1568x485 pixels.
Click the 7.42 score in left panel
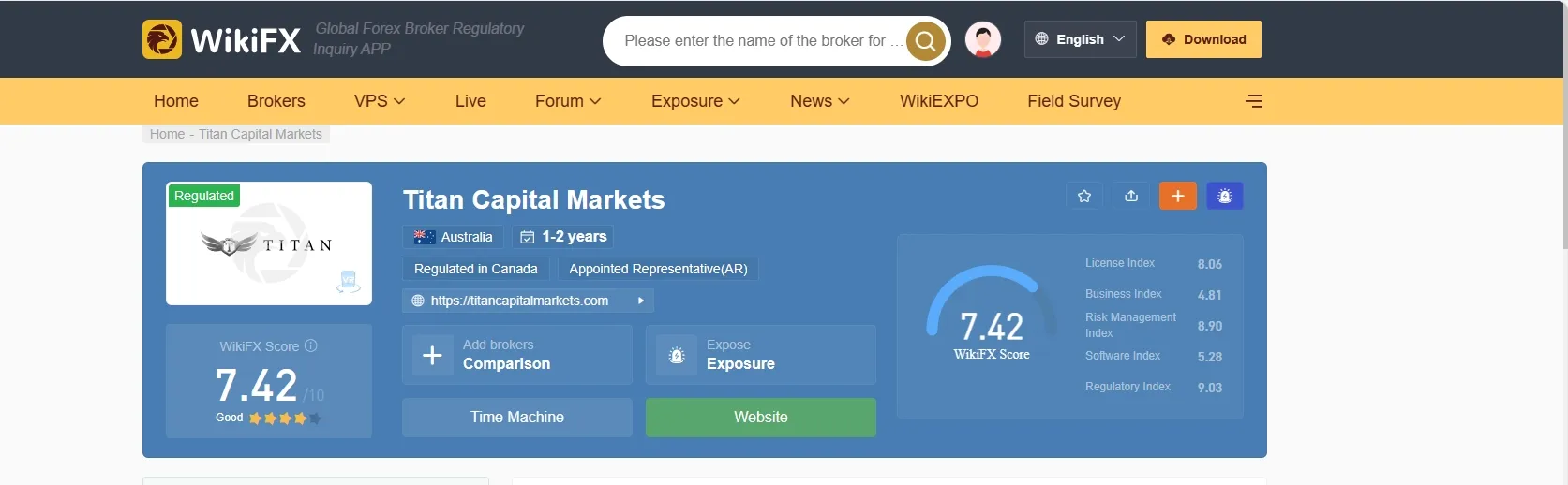point(256,385)
